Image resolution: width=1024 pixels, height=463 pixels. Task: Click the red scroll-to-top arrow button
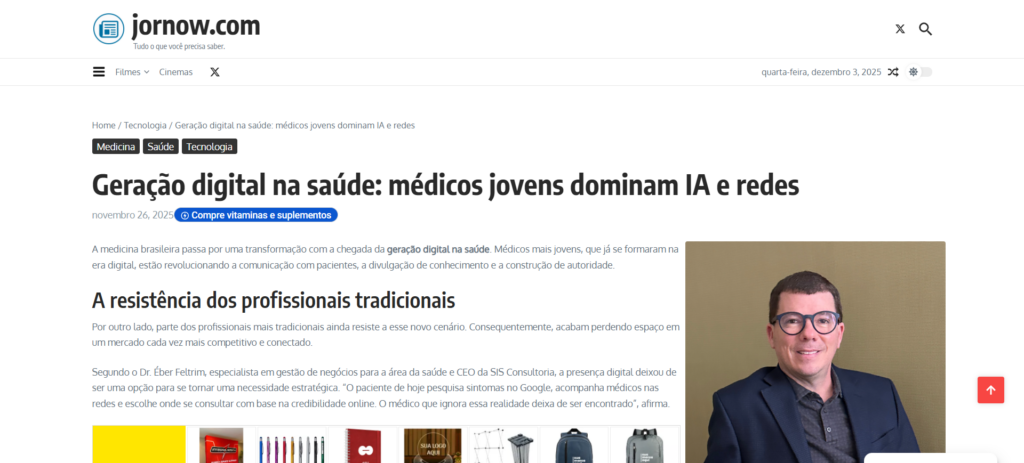[x=991, y=390]
